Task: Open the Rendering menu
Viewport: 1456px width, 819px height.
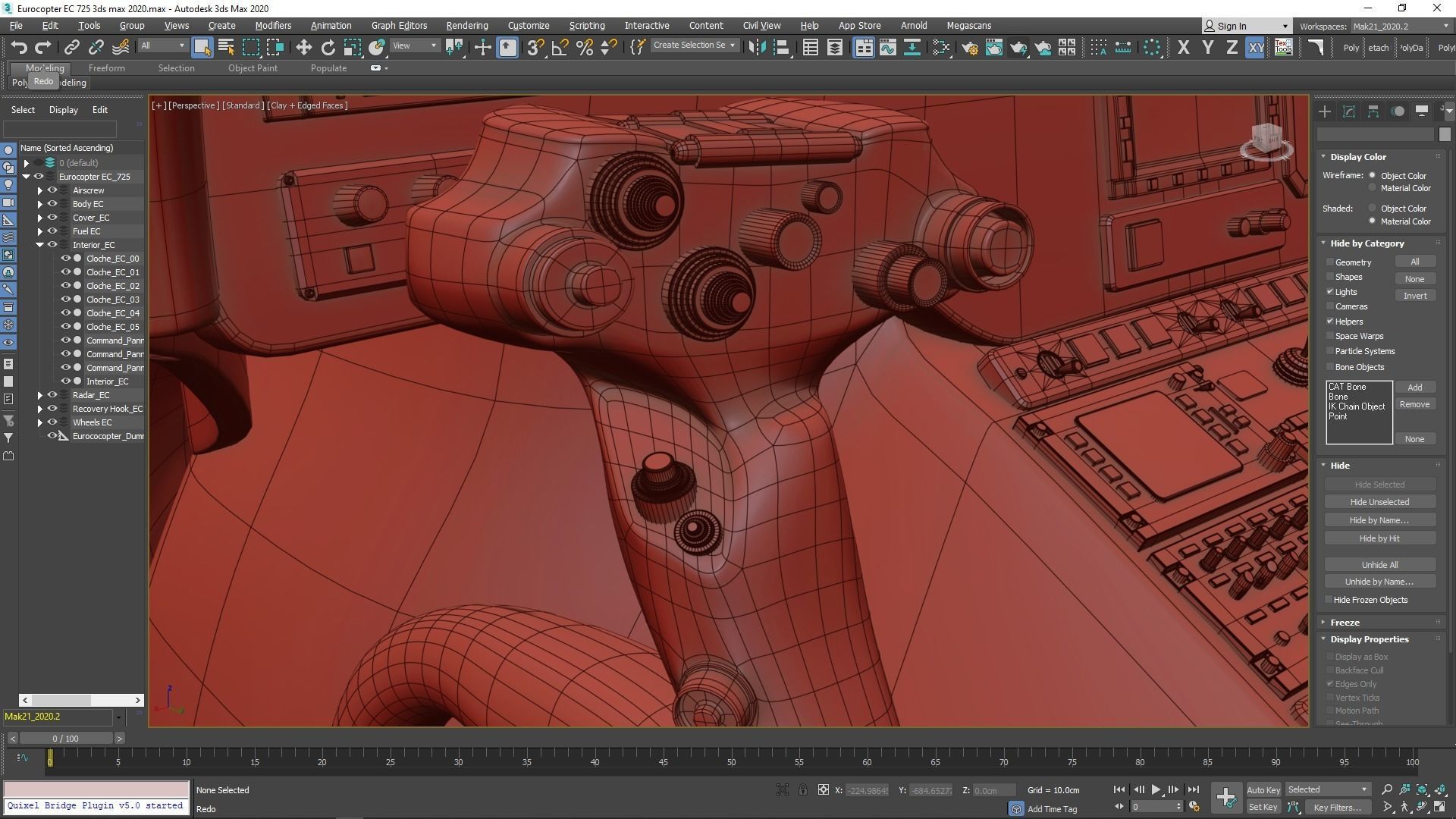Action: 466,25
